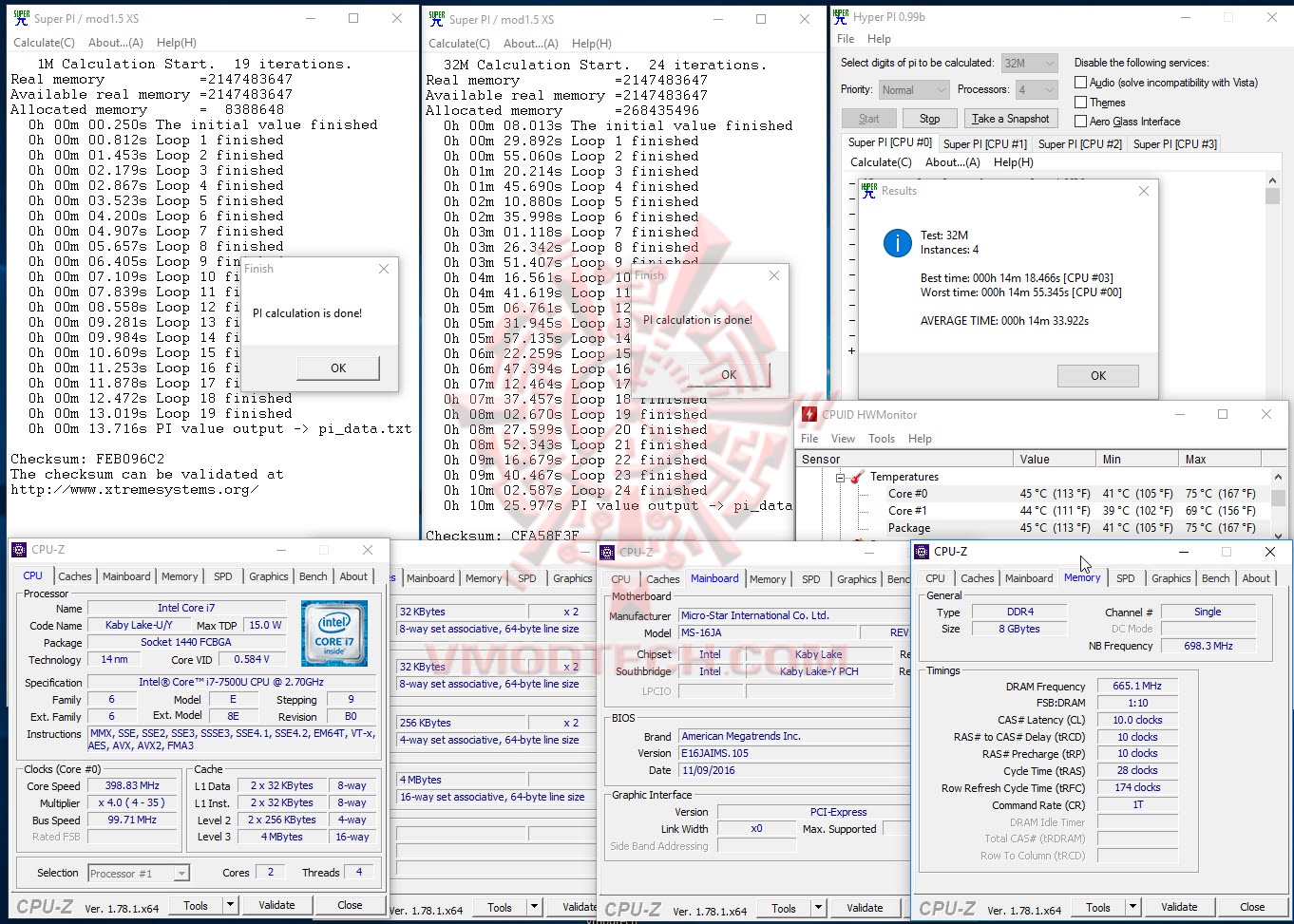Open the Tools dropdown arrow in the CPU-Z Mainboard window

818,909
